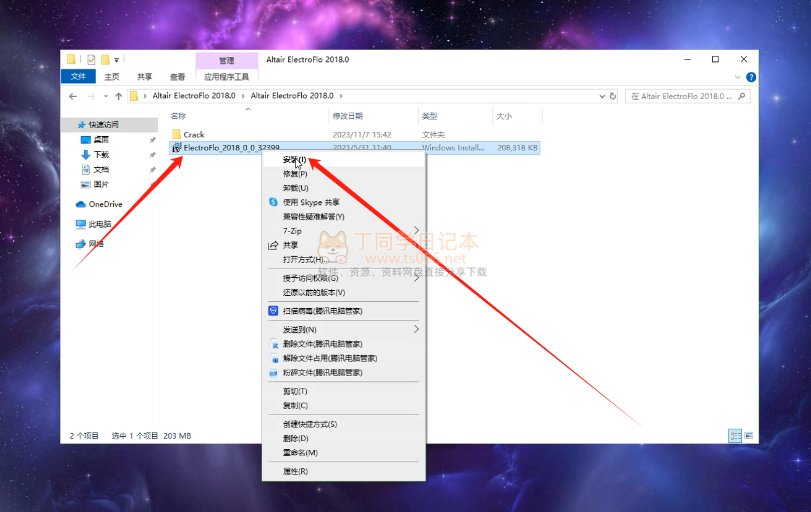Choose 兼容性疑难解答(Y)
Viewport: 811px width, 512px height.
tap(344, 217)
